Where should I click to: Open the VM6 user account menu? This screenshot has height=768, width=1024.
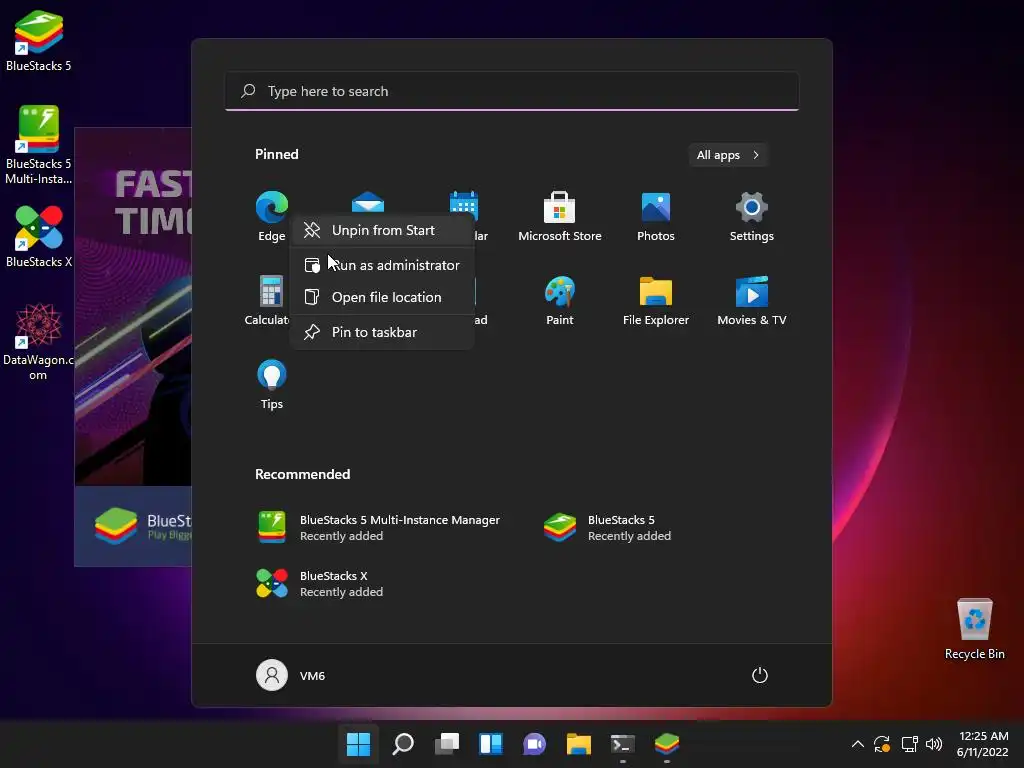[x=291, y=675]
